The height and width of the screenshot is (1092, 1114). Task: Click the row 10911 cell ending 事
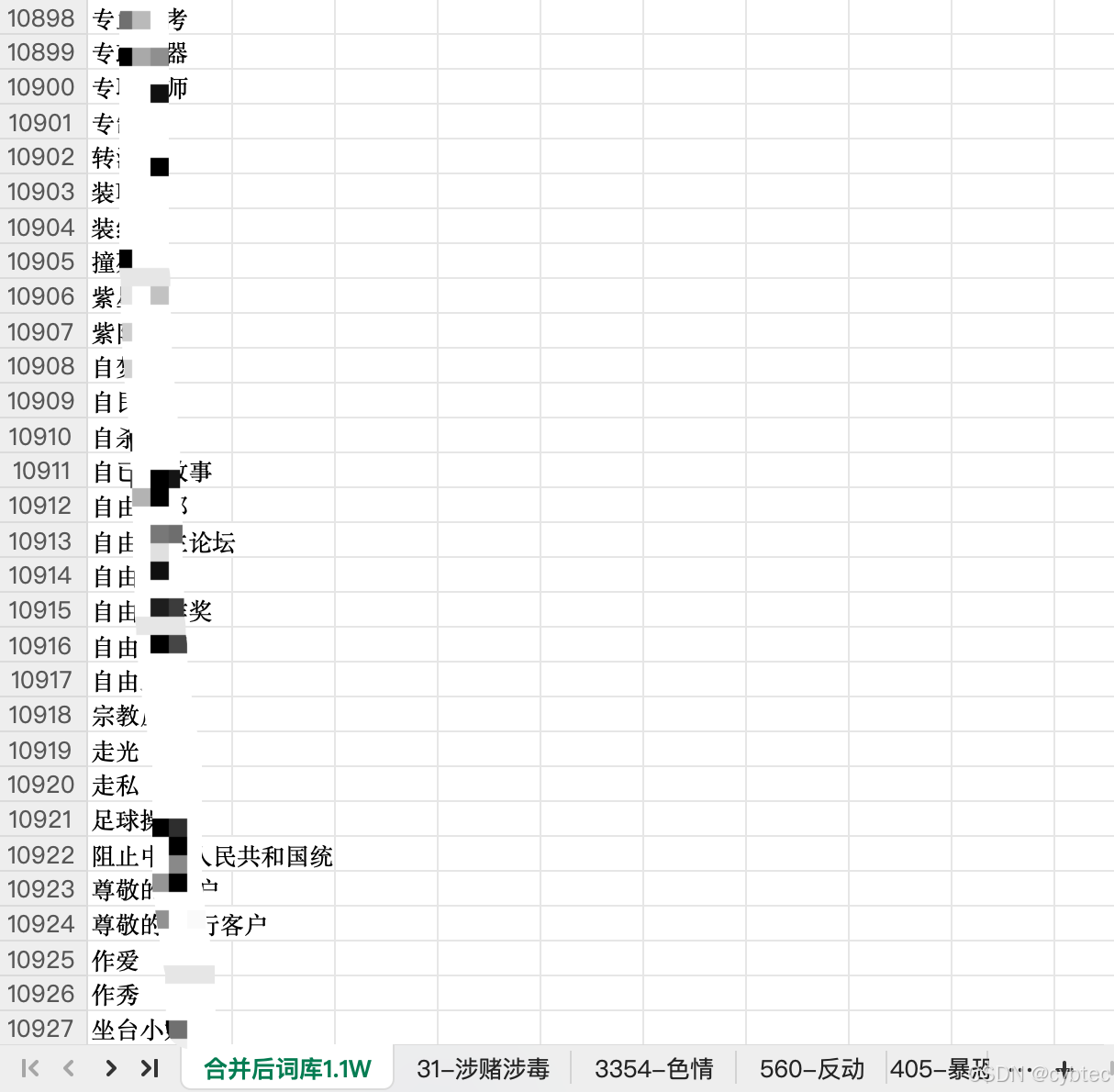coord(160,471)
